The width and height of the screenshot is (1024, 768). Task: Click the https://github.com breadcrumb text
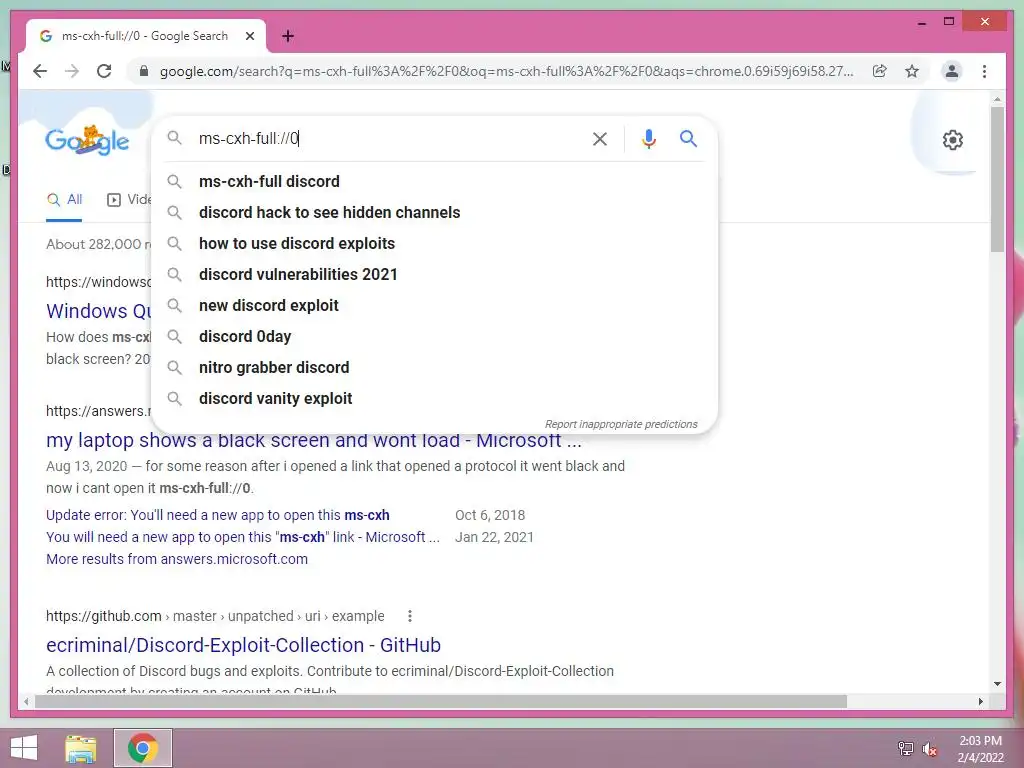click(x=103, y=616)
